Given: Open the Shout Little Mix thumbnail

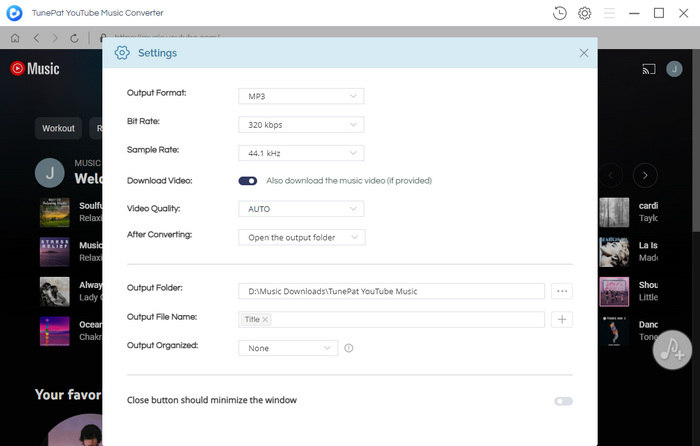Looking at the screenshot, I should [614, 292].
